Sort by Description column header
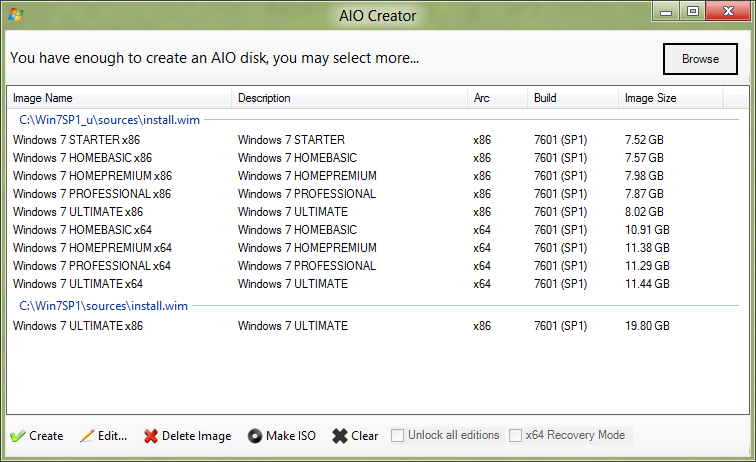This screenshot has height=462, width=756. pos(350,98)
